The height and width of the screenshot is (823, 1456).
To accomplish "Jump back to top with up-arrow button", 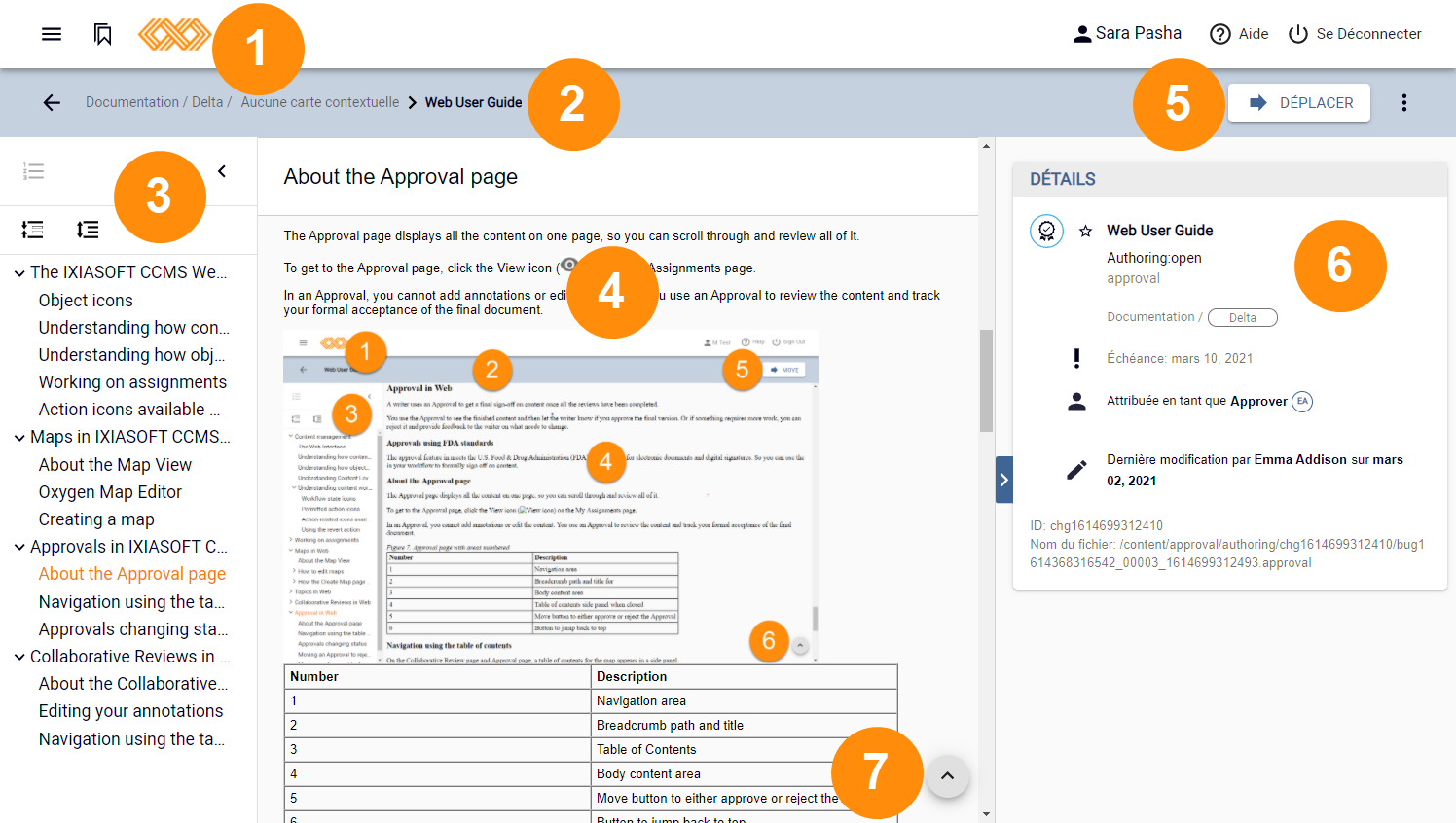I will pyautogui.click(x=947, y=776).
